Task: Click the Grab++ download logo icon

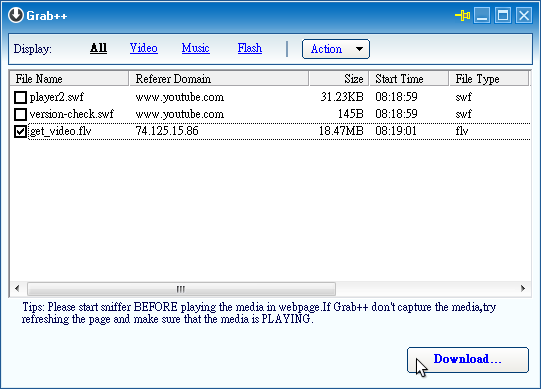Action: pos(16,15)
